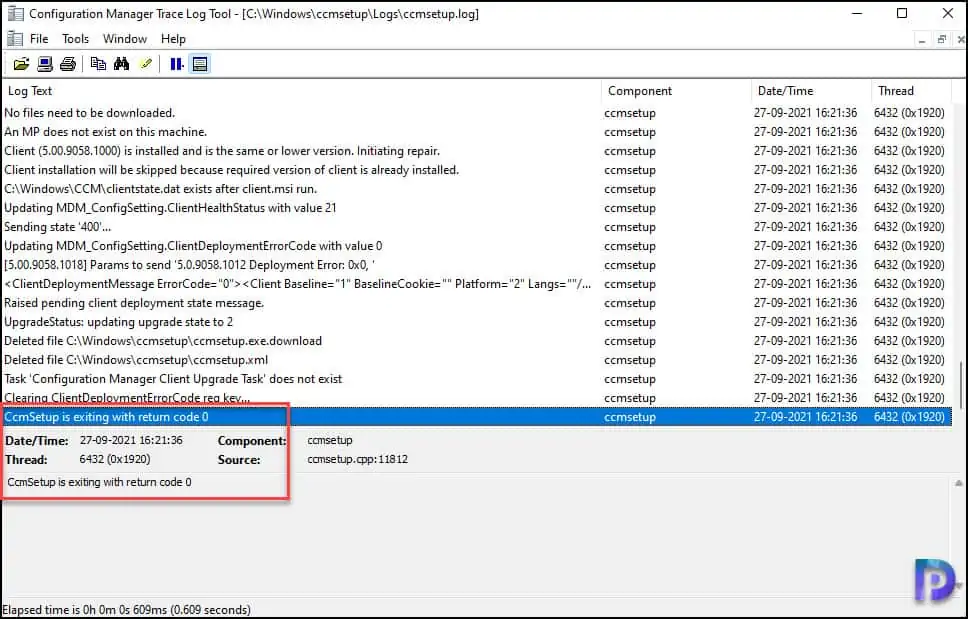Open the Tools menu
Viewport: 968px width, 619px height.
(75, 39)
